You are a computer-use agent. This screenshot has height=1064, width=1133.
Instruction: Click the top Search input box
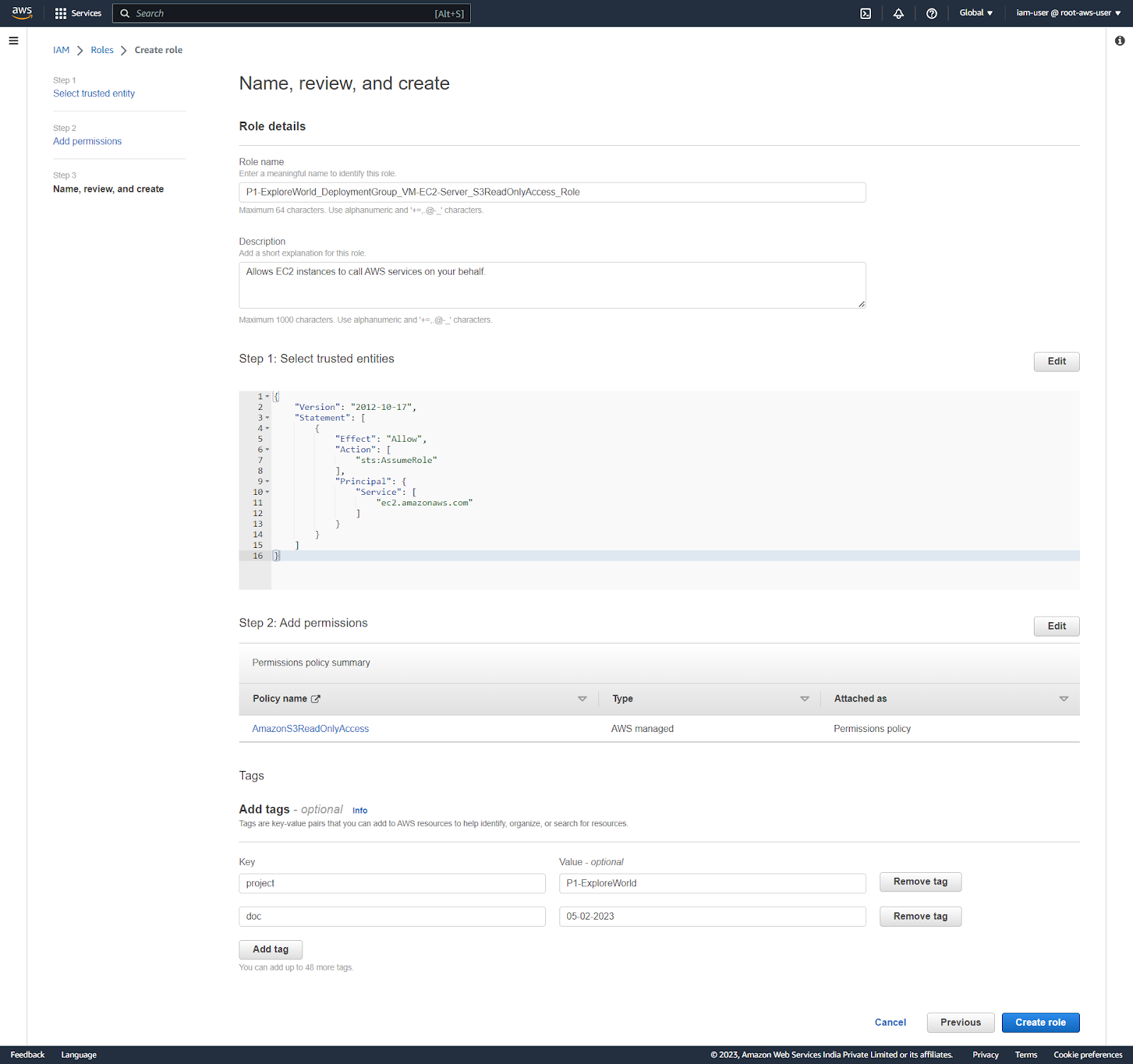click(291, 13)
